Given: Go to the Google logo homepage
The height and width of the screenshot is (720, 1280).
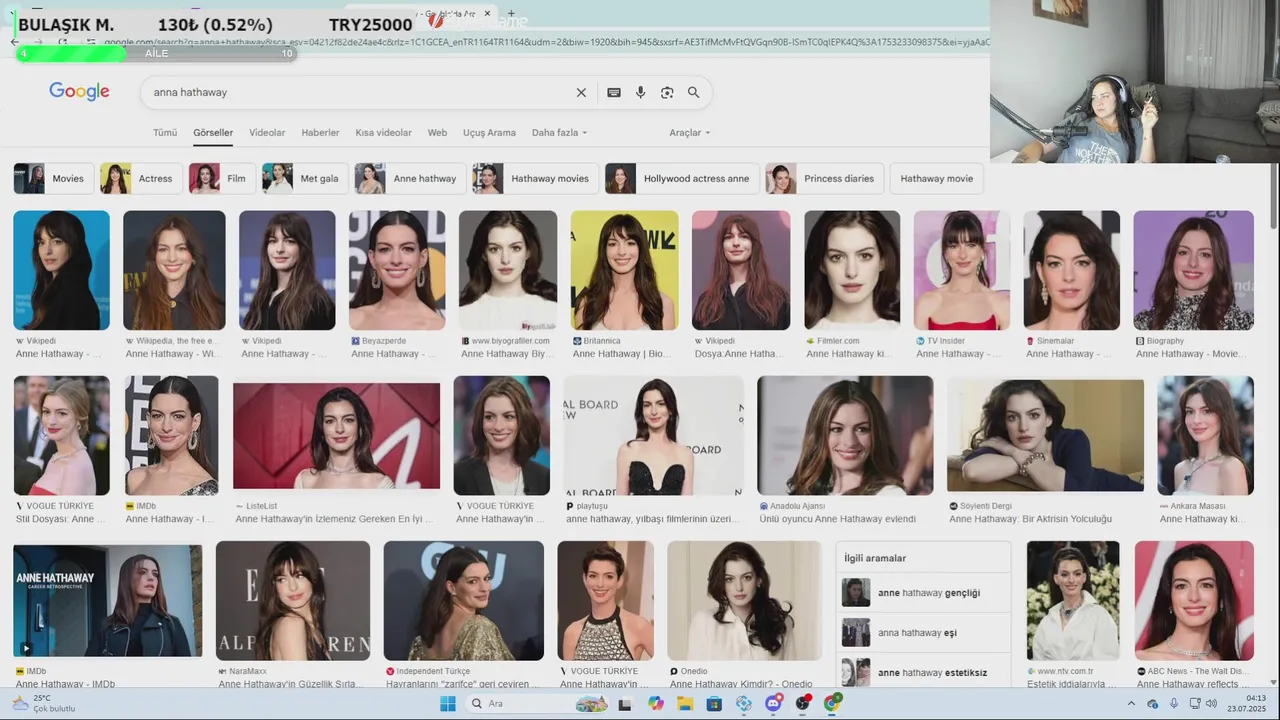Looking at the screenshot, I should coord(79,92).
